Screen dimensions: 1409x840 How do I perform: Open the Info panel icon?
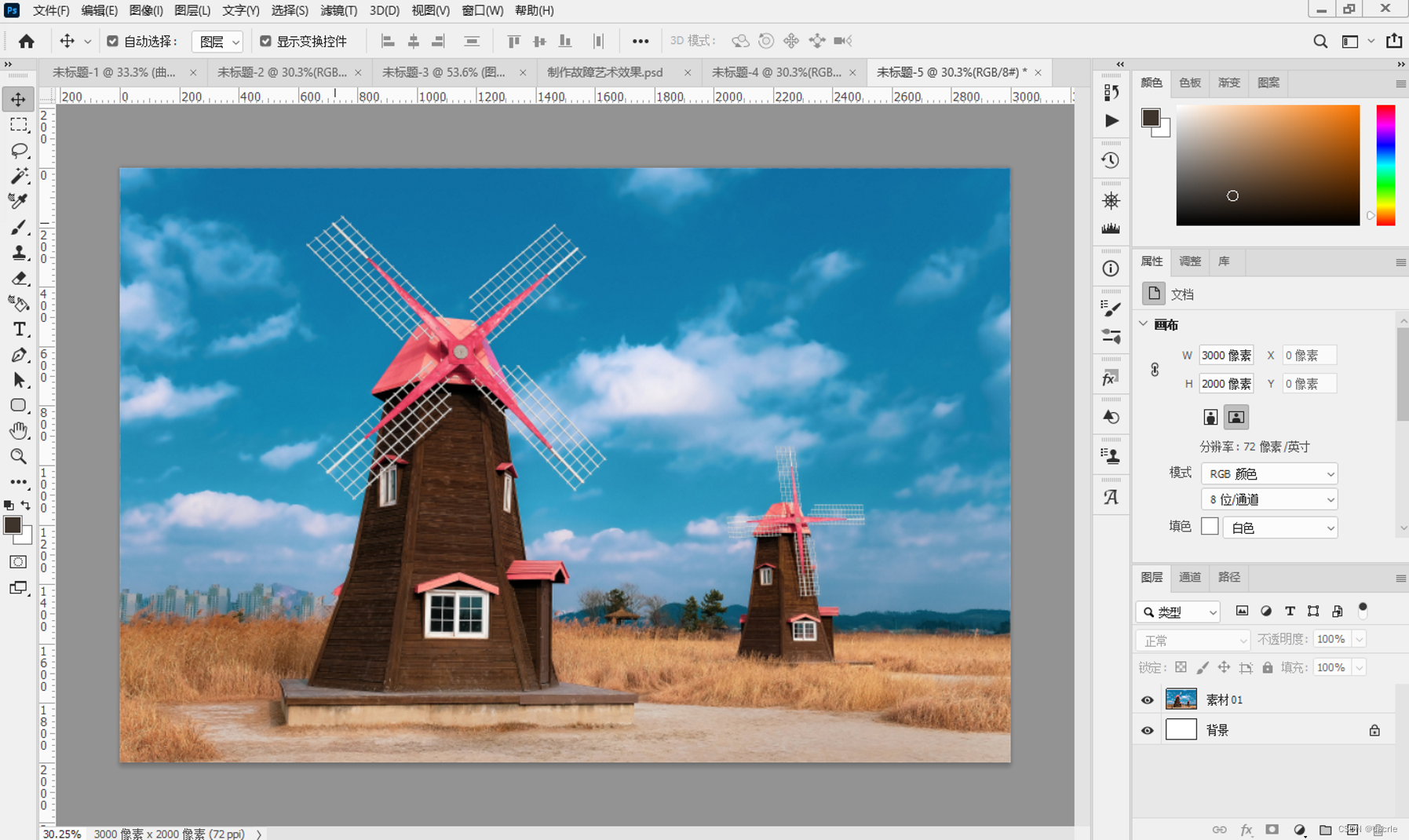pos(1111,268)
